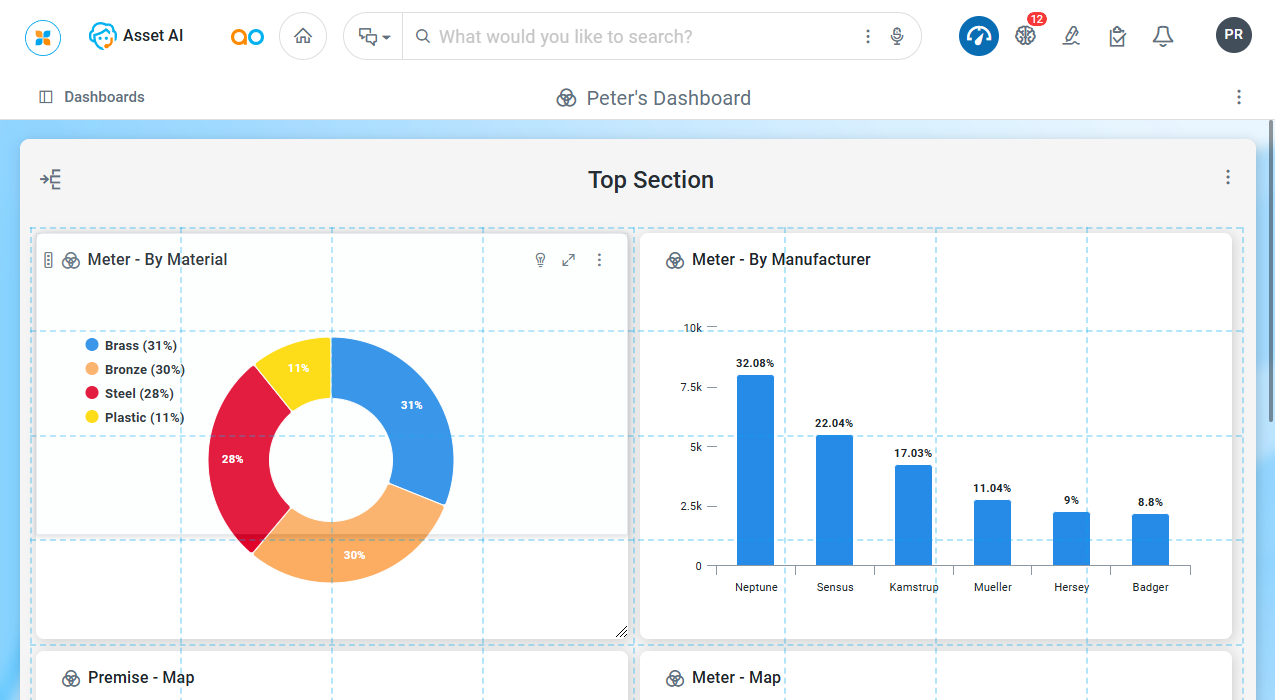The width and height of the screenshot is (1275, 700).
Task: Open the clipboard tasks icon
Action: (1117, 36)
